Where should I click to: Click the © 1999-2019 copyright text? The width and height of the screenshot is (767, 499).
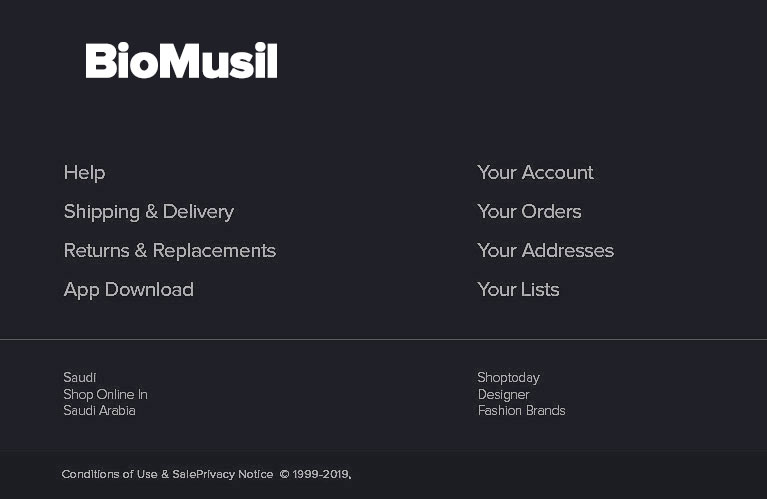pyautogui.click(x=315, y=474)
